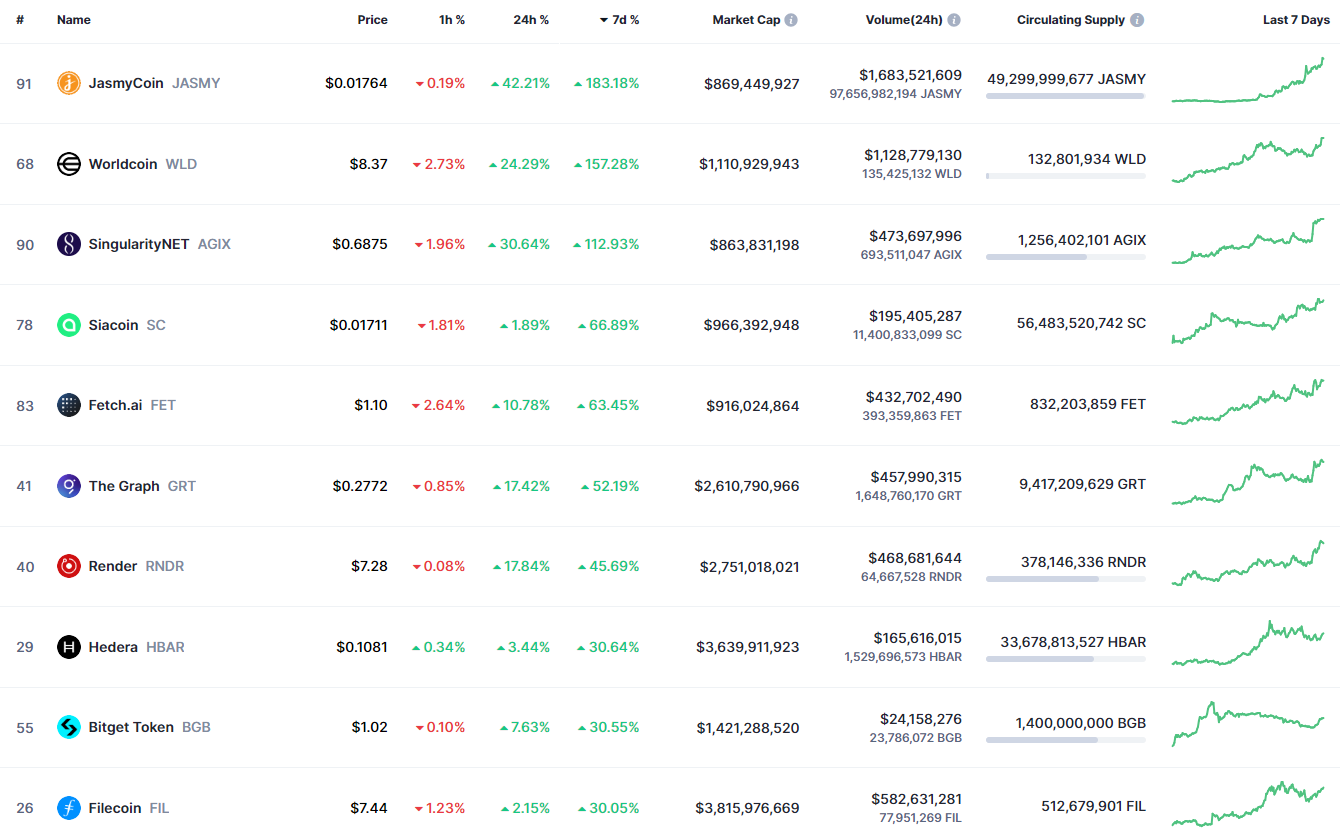
Task: Click Worldcoin circulating supply progress bar
Action: tap(1065, 176)
